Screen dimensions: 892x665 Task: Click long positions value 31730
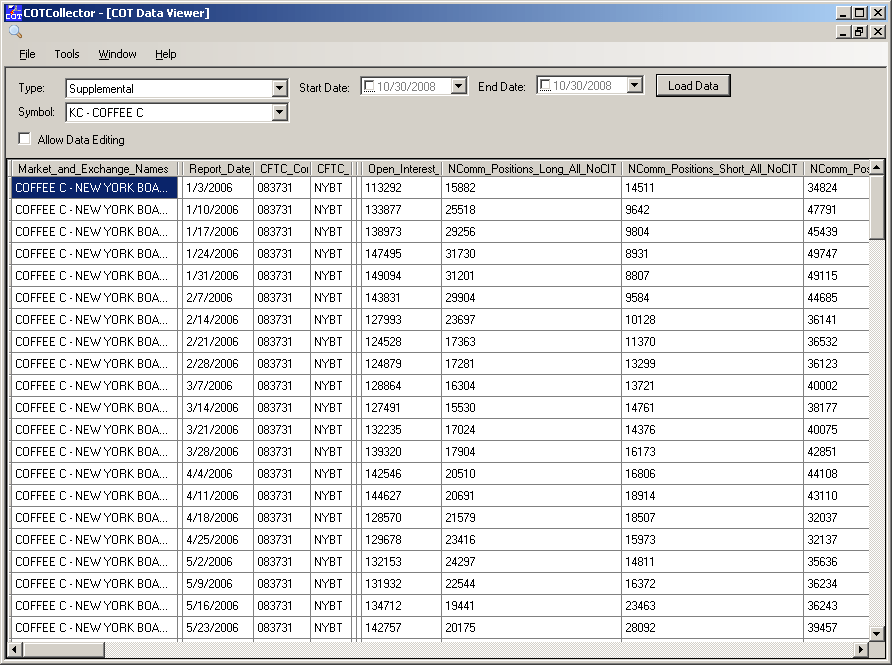click(531, 254)
